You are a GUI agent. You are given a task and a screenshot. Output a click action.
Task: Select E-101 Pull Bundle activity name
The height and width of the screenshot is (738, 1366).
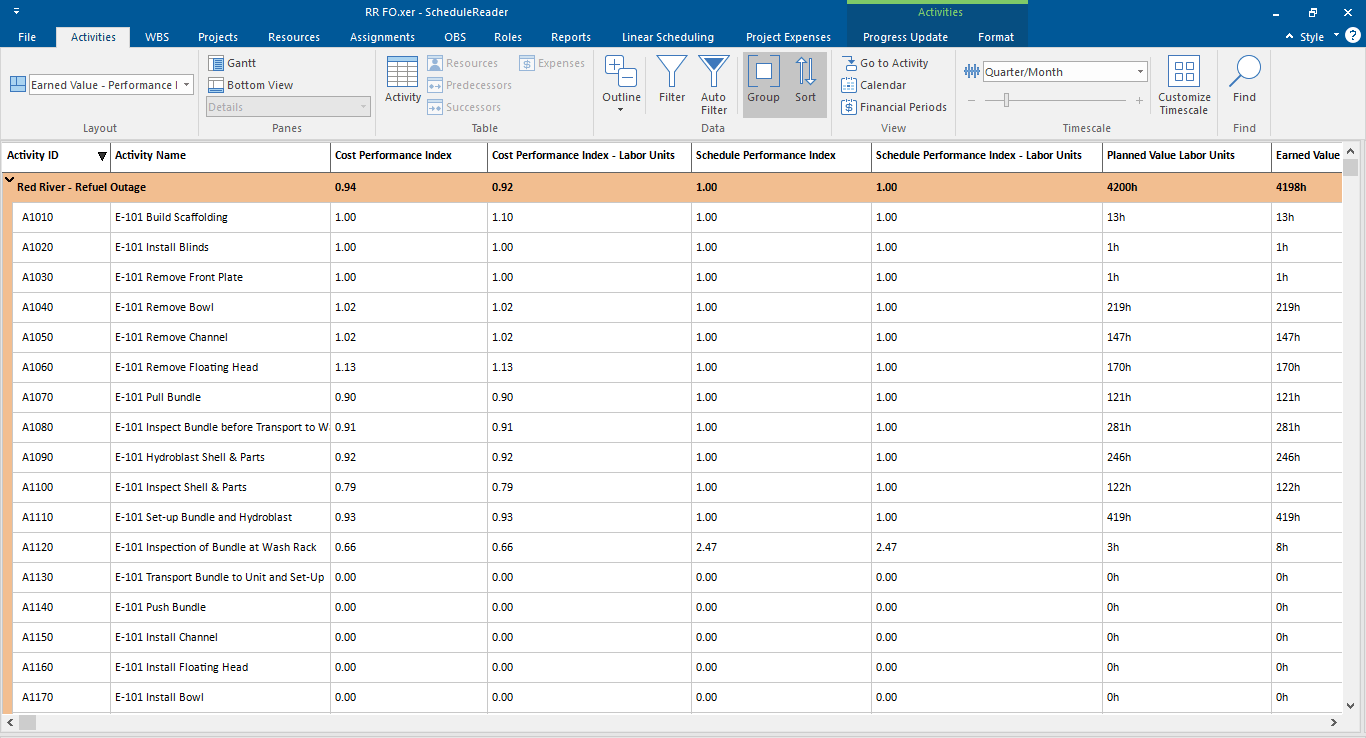point(158,397)
